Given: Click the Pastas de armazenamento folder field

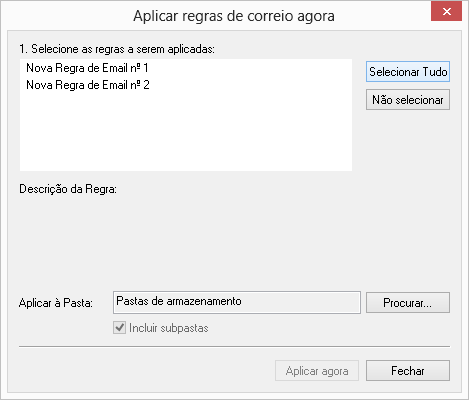Looking at the screenshot, I should pos(237,302).
